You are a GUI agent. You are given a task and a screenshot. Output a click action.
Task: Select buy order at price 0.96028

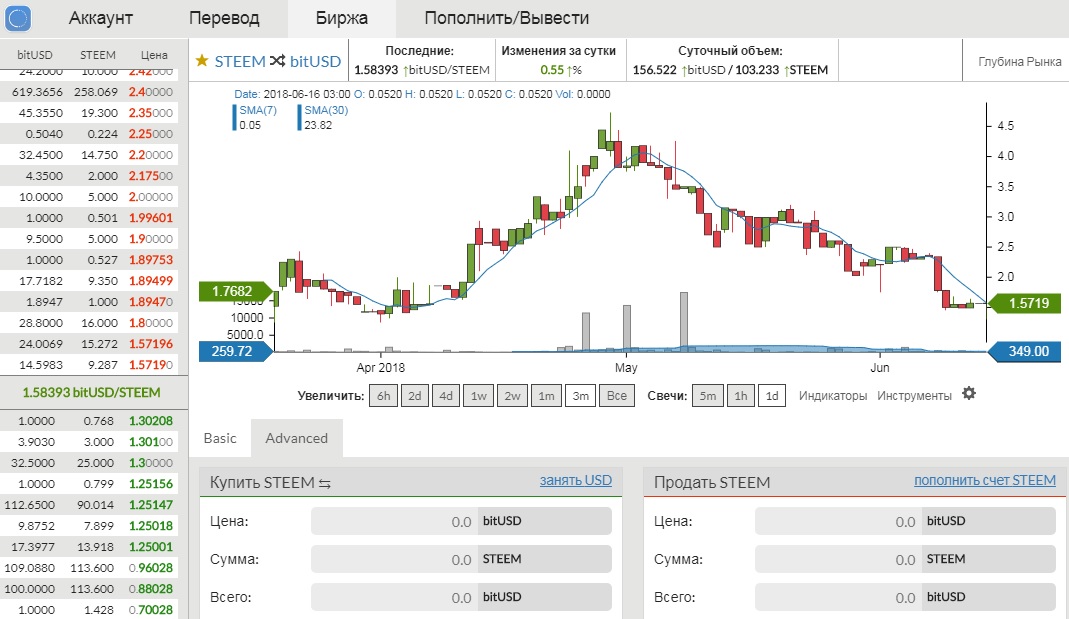click(x=89, y=568)
